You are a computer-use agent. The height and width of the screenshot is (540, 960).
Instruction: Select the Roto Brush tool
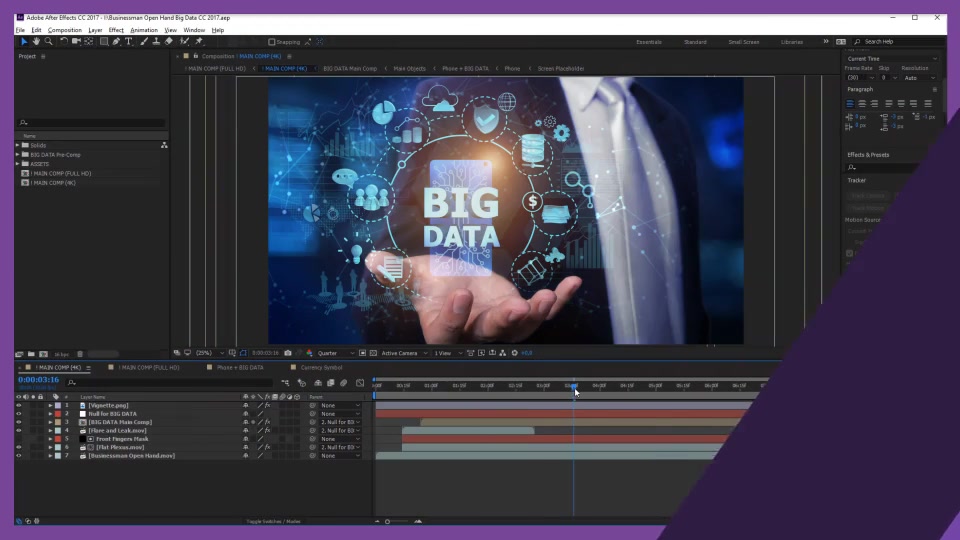(184, 42)
